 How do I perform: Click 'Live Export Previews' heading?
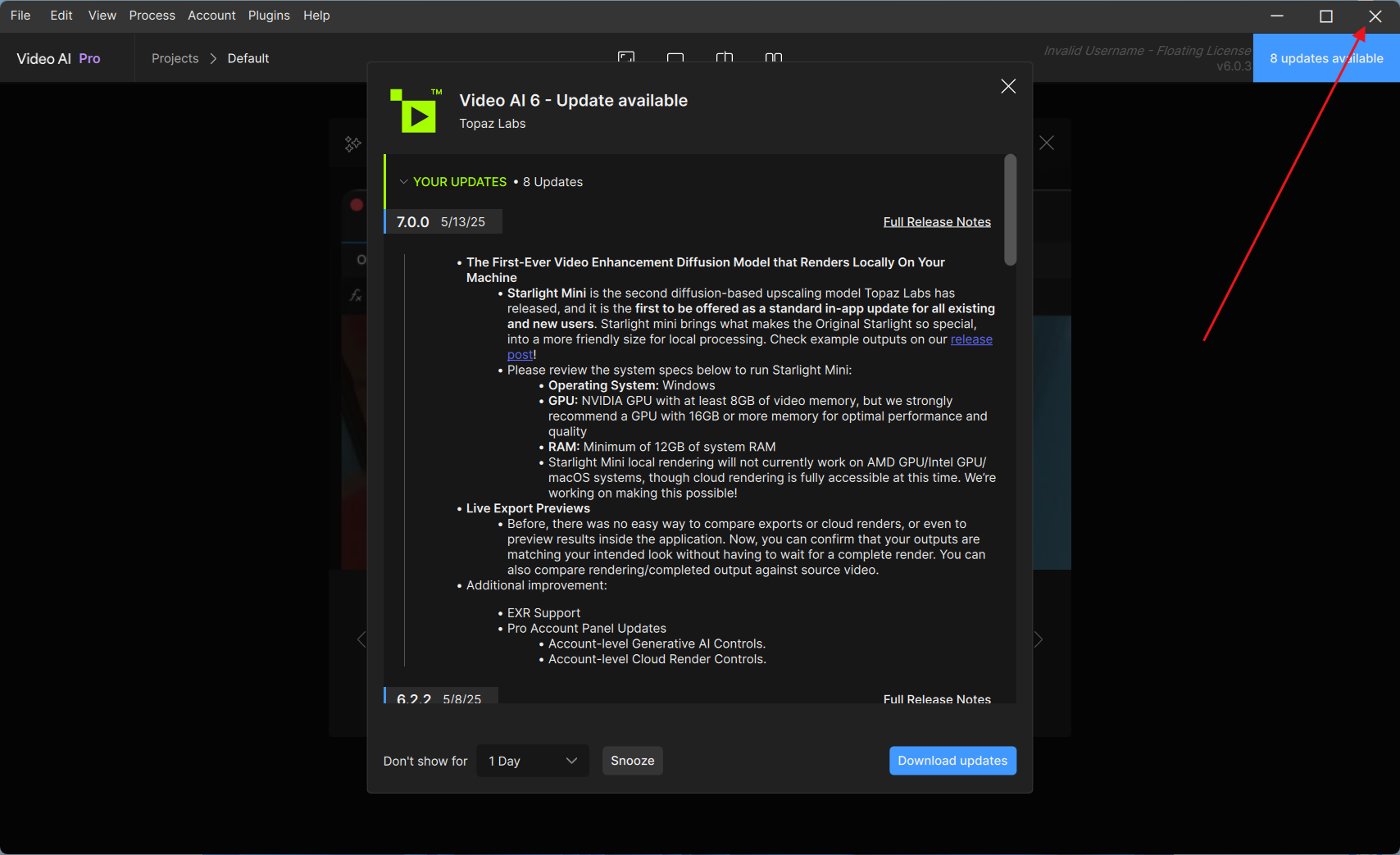(x=528, y=508)
